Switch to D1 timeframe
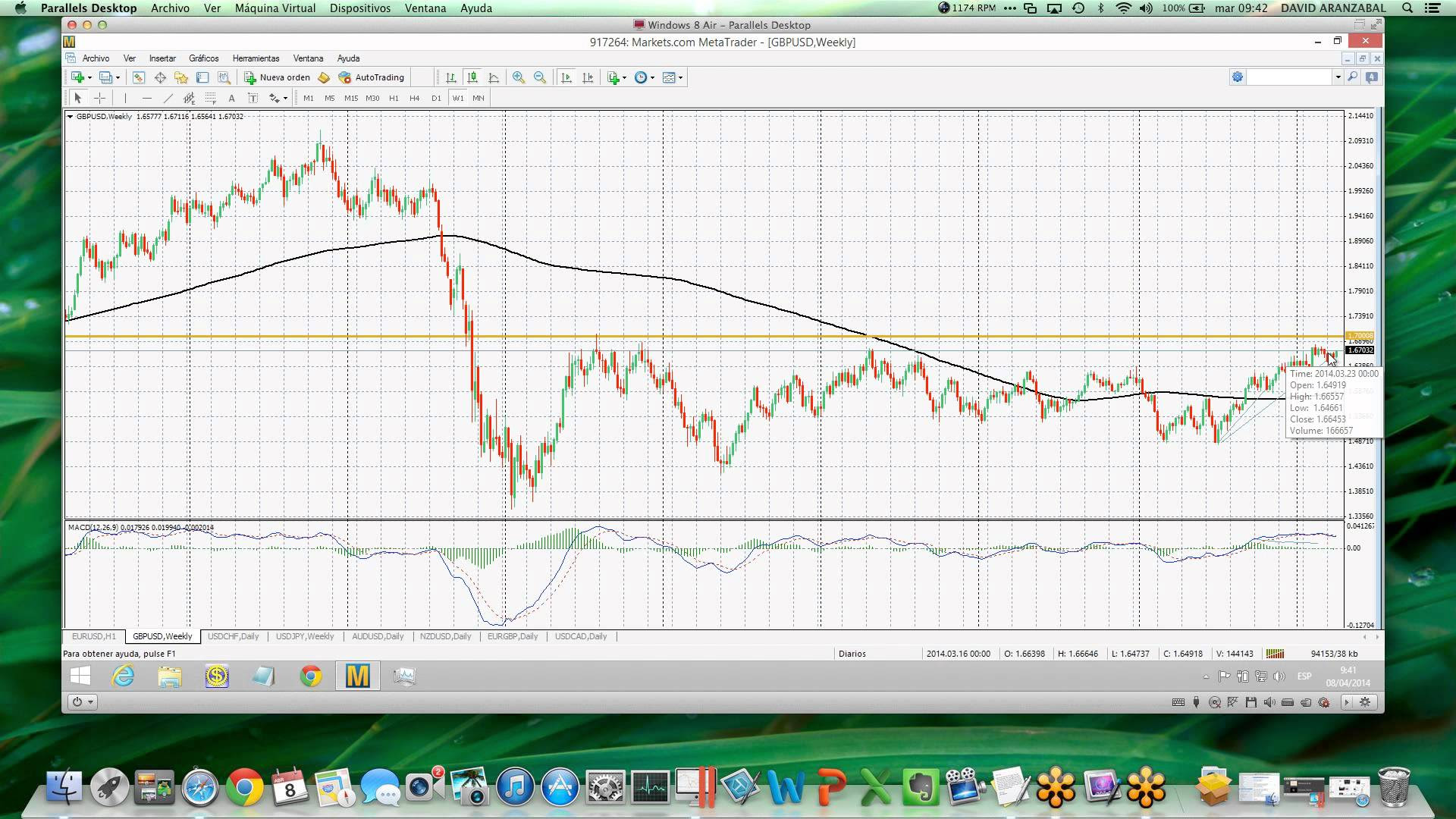The width and height of the screenshot is (1456, 819). pos(436,98)
